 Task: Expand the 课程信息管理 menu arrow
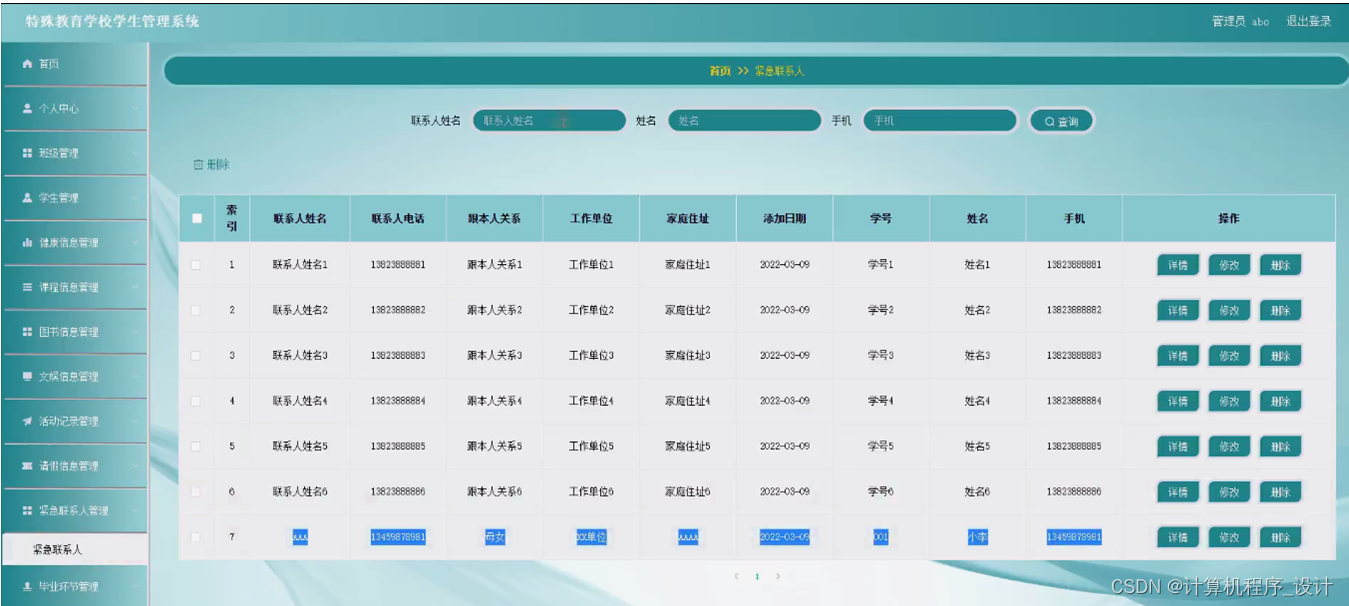point(134,288)
